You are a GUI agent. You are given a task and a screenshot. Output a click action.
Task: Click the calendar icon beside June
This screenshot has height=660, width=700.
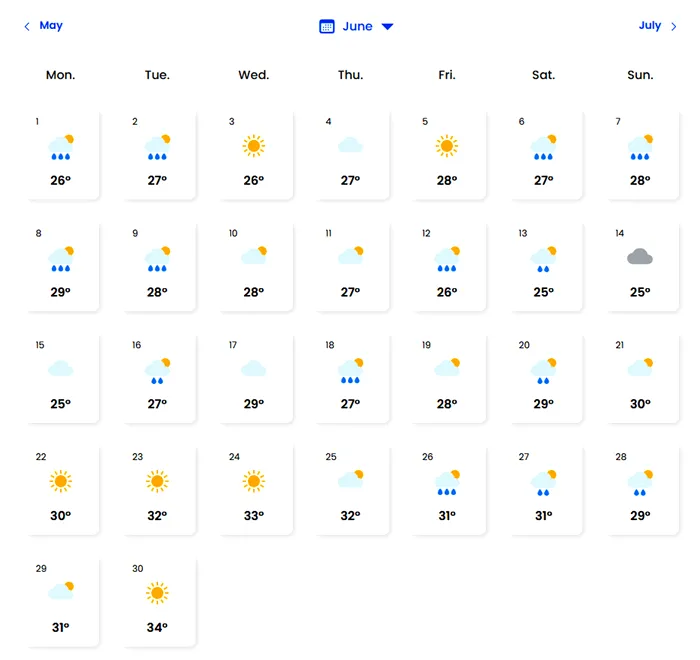(x=326, y=27)
